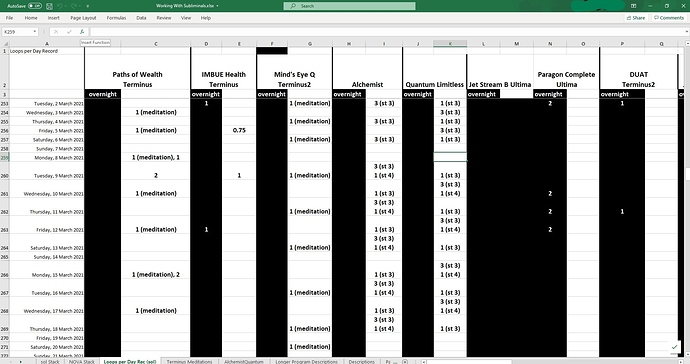Open the Page Layout ribbon tab
The width and height of the screenshot is (690, 364).
click(83, 18)
